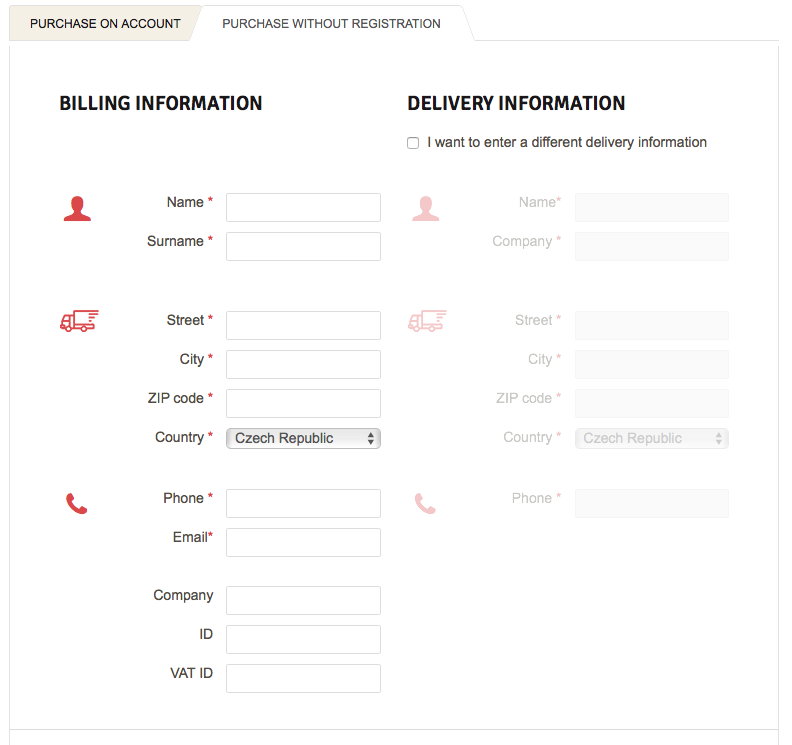Click the billing ZIP code field
This screenshot has width=792, height=745.
pyautogui.click(x=303, y=403)
